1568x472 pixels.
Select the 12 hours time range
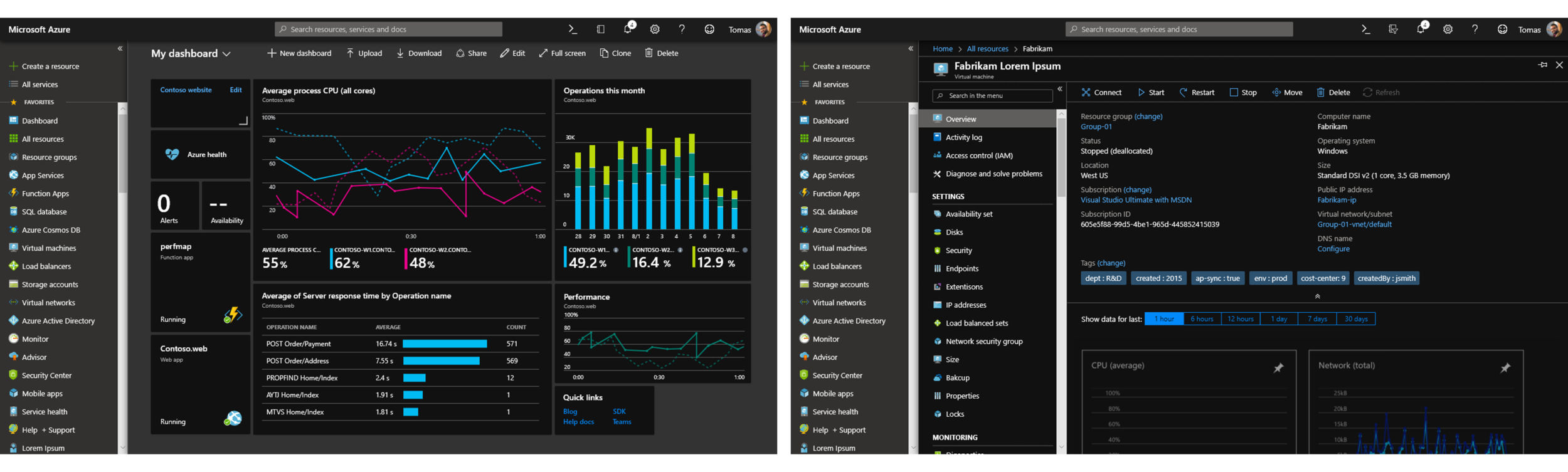coord(1241,319)
